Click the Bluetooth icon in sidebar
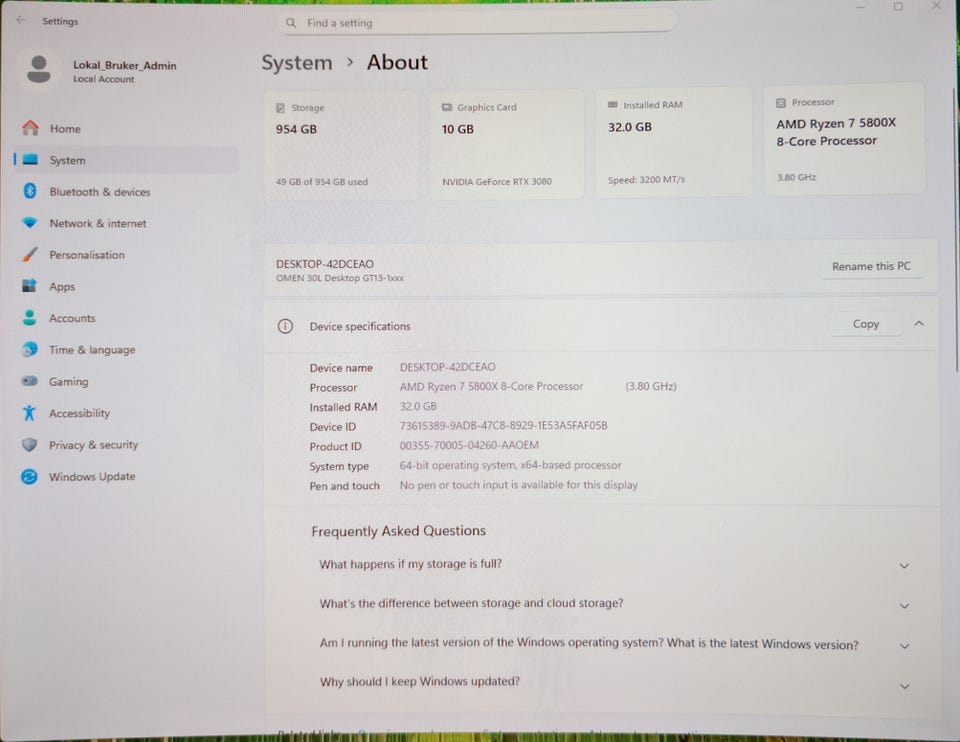Image resolution: width=960 pixels, height=742 pixels. [29, 191]
